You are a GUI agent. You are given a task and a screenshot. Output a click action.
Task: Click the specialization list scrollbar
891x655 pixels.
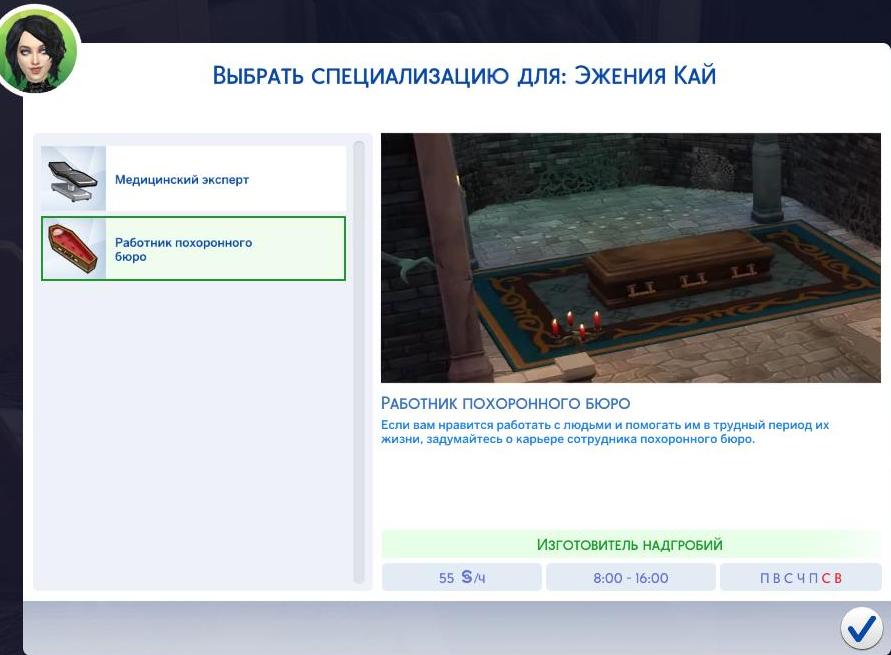tap(359, 362)
